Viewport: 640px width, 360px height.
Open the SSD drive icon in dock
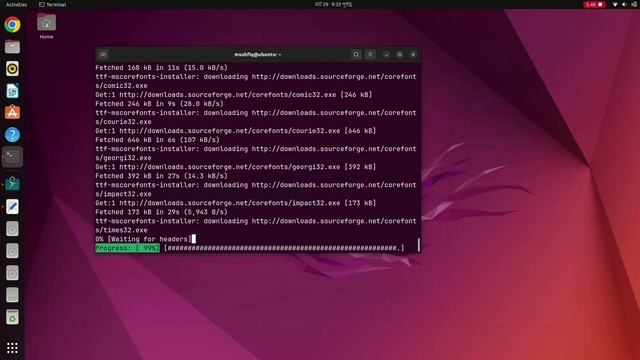tap(12, 295)
